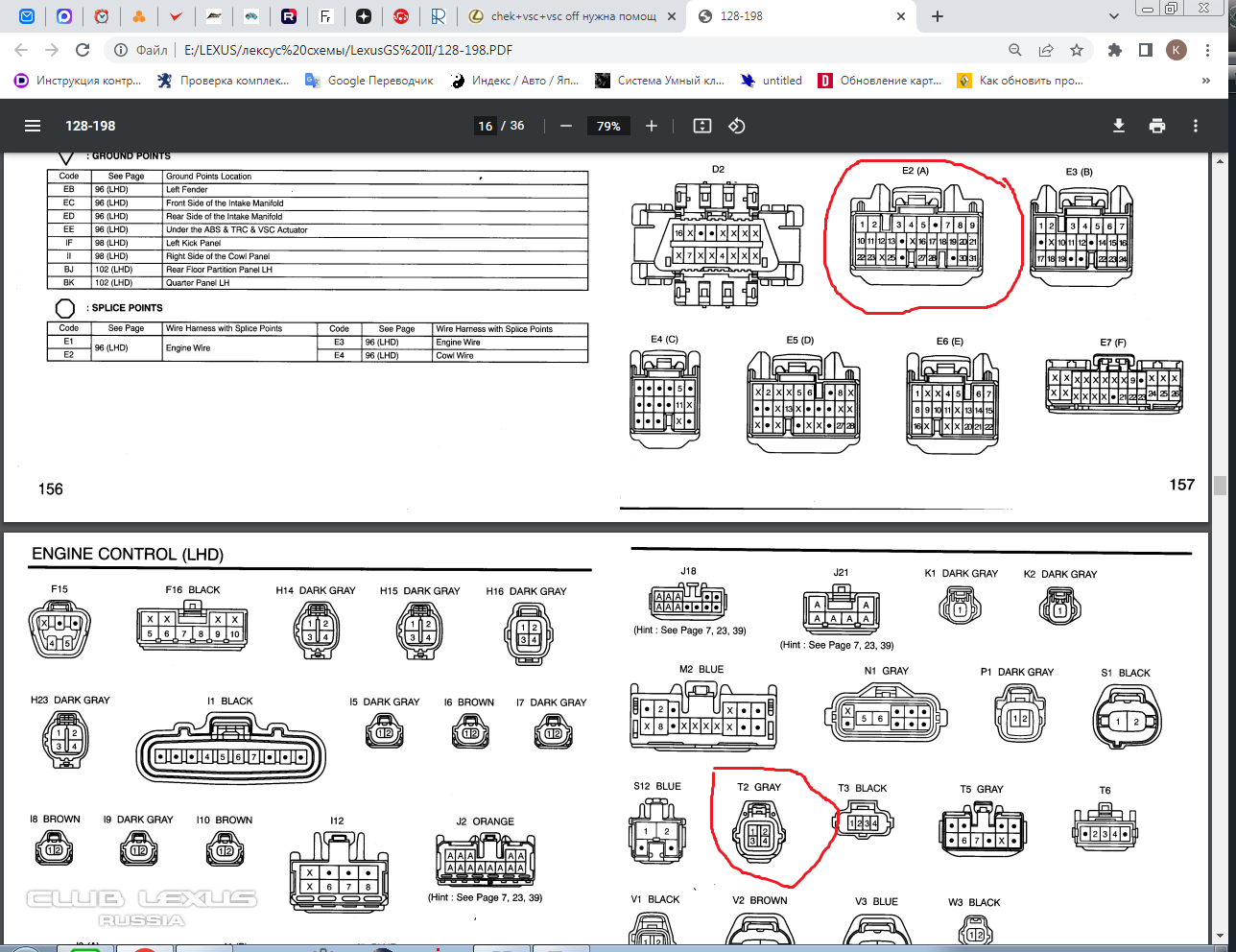The image size is (1236, 952).
Task: Toggle the browser side panel
Action: (1146, 50)
